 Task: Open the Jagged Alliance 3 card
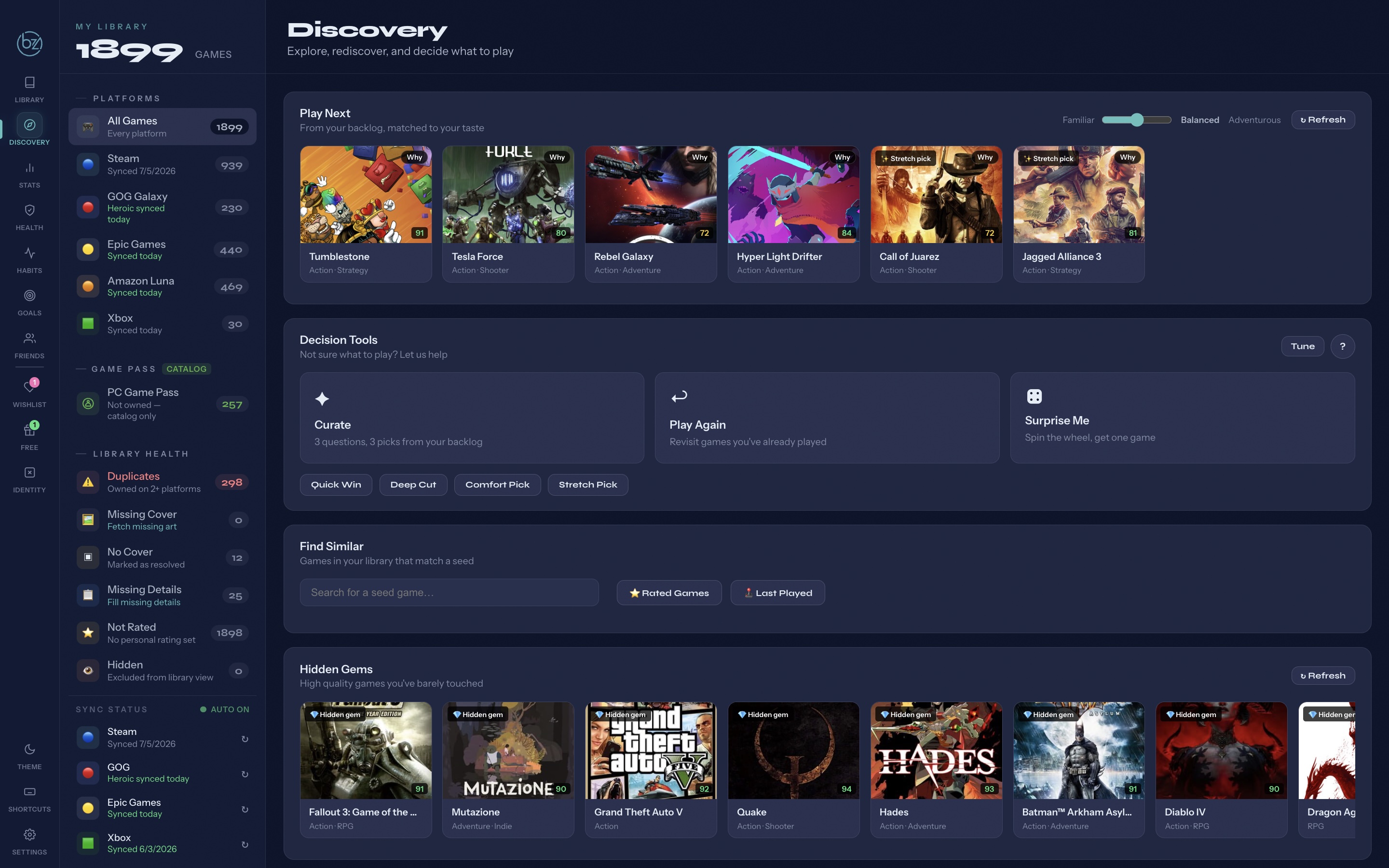coord(1078,214)
